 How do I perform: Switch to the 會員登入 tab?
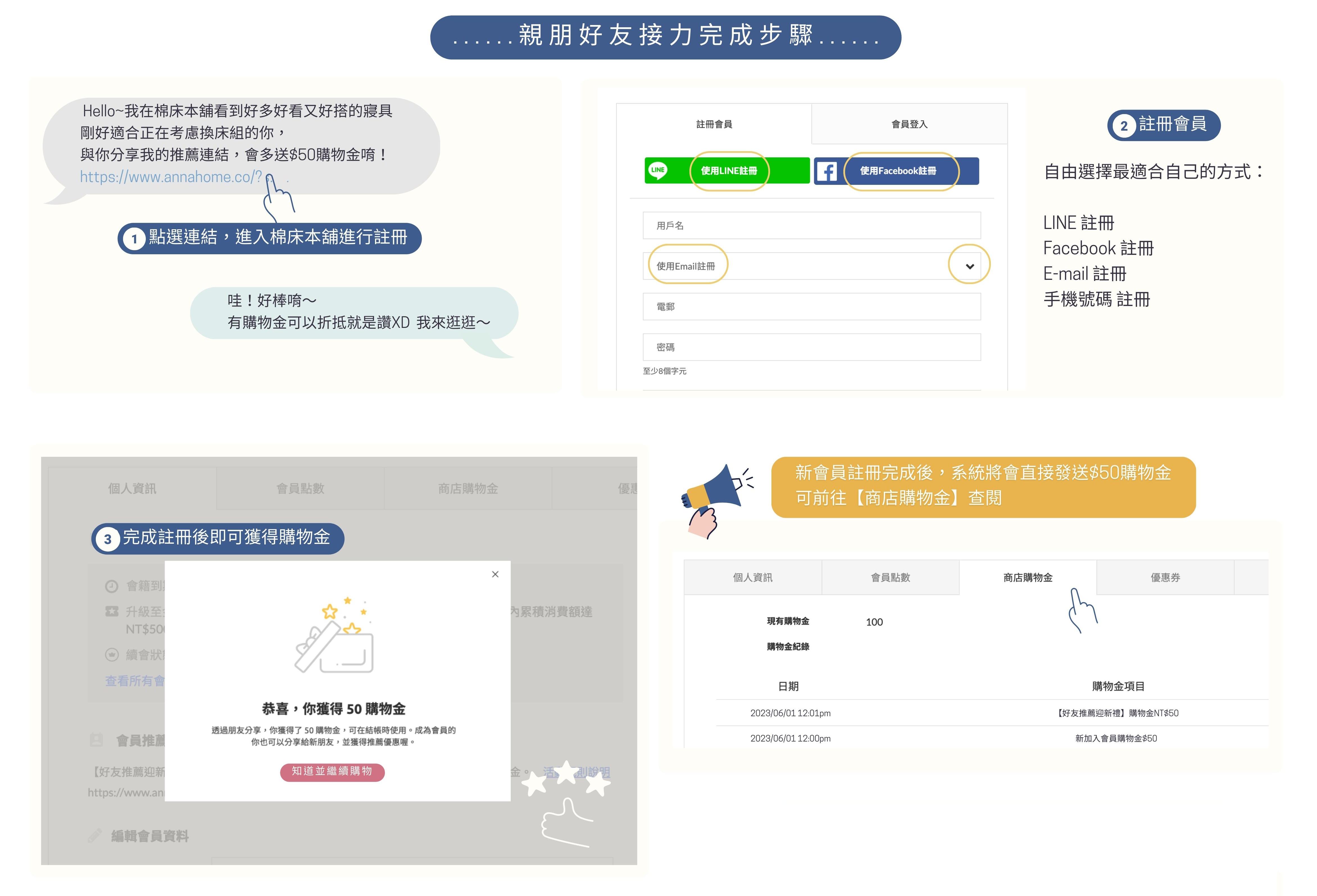pyautogui.click(x=909, y=124)
